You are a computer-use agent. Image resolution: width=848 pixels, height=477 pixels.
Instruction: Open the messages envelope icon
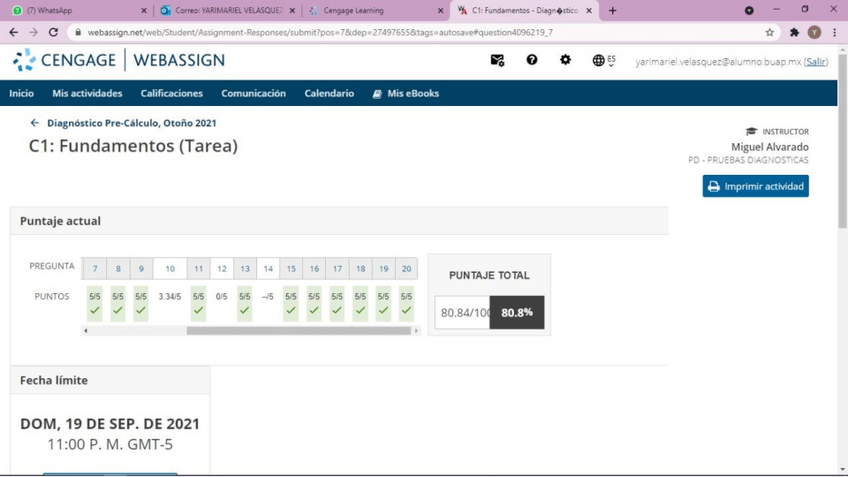tap(497, 60)
